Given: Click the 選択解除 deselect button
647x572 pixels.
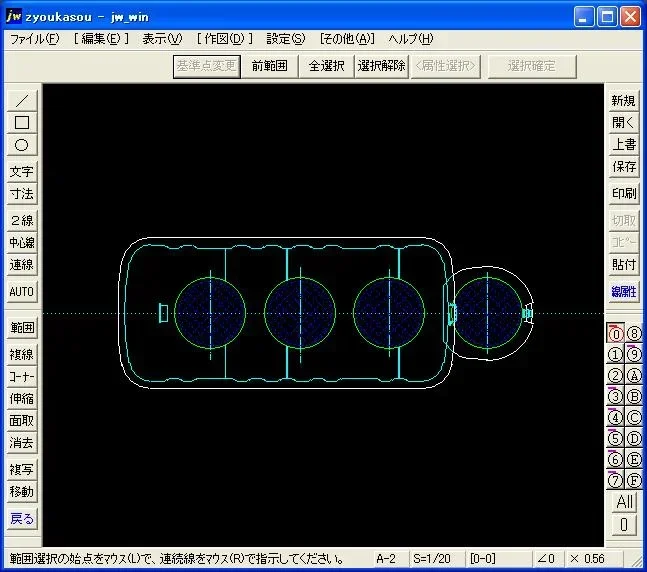Looking at the screenshot, I should tap(382, 66).
